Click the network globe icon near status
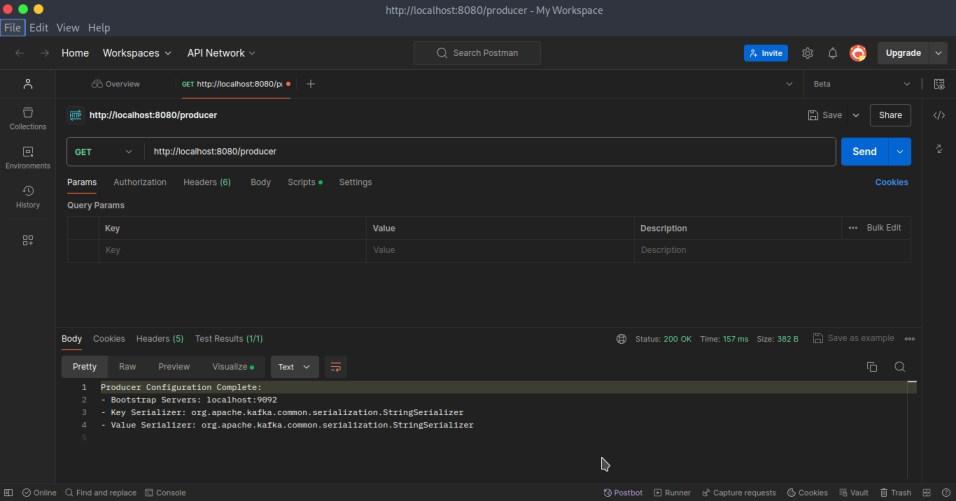Viewport: 956px width, 501px height. tap(621, 339)
